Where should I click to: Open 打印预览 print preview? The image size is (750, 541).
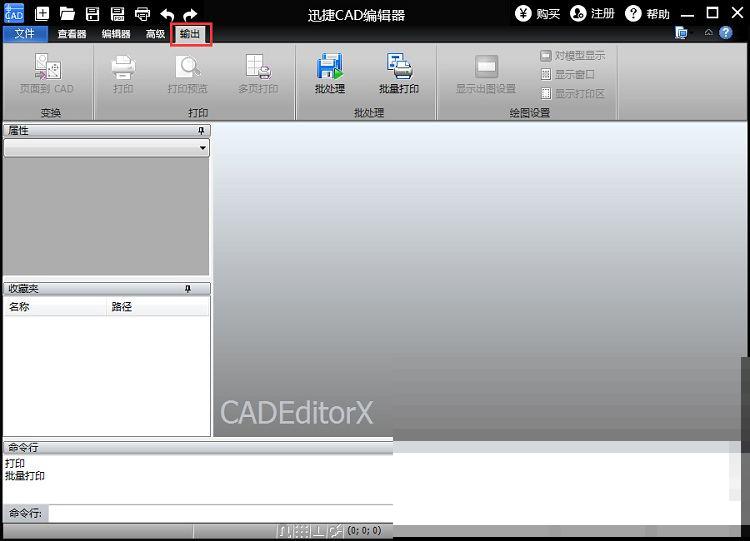pyautogui.click(x=188, y=66)
